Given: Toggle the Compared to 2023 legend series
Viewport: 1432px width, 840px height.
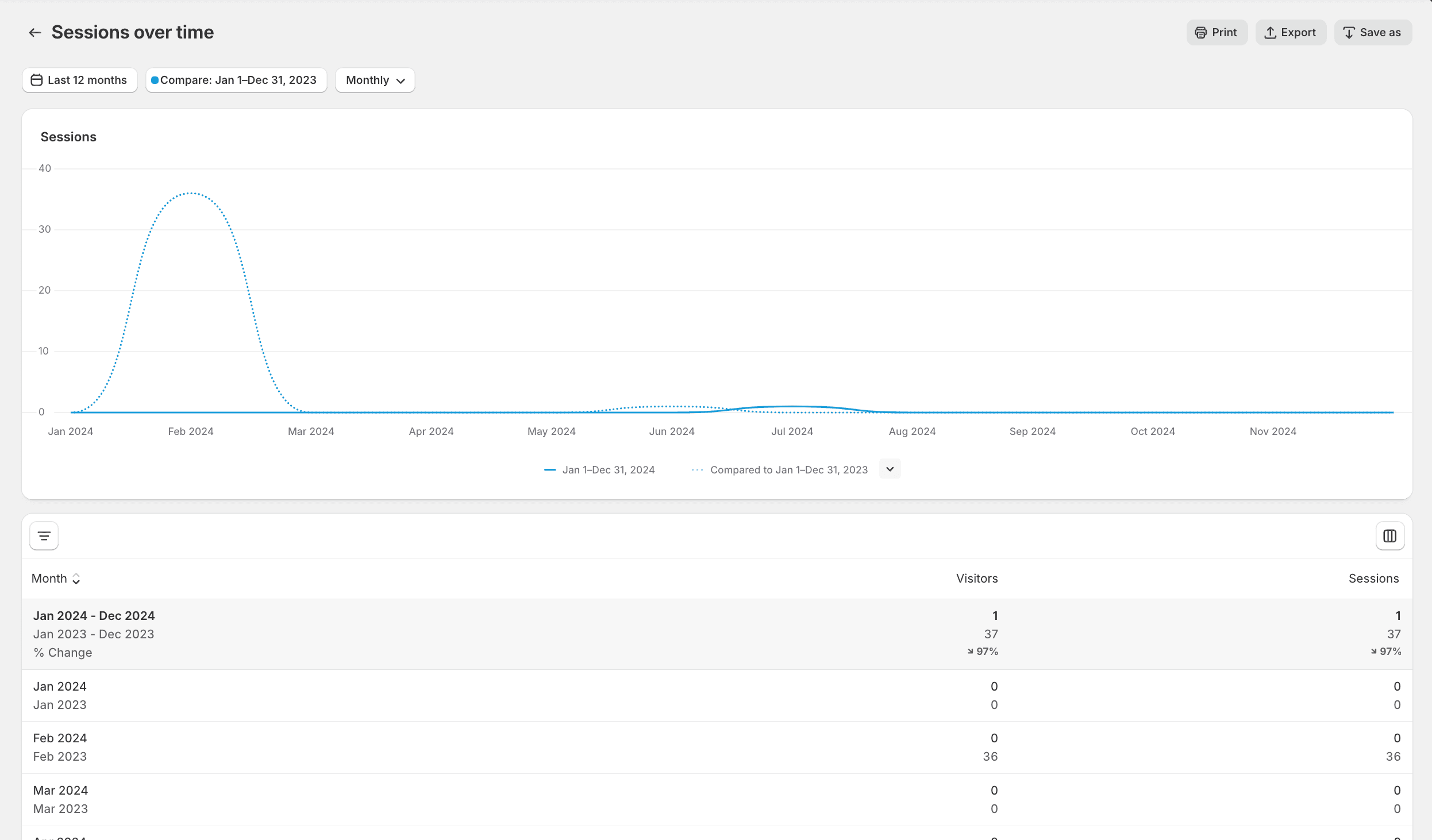Looking at the screenshot, I should [x=780, y=470].
